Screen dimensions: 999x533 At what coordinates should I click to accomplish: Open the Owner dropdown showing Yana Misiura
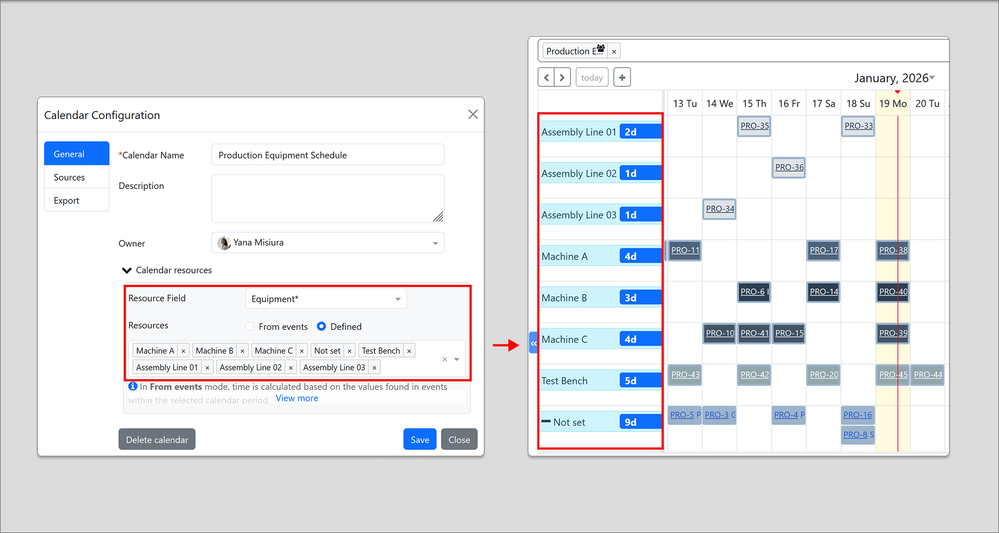(x=327, y=243)
